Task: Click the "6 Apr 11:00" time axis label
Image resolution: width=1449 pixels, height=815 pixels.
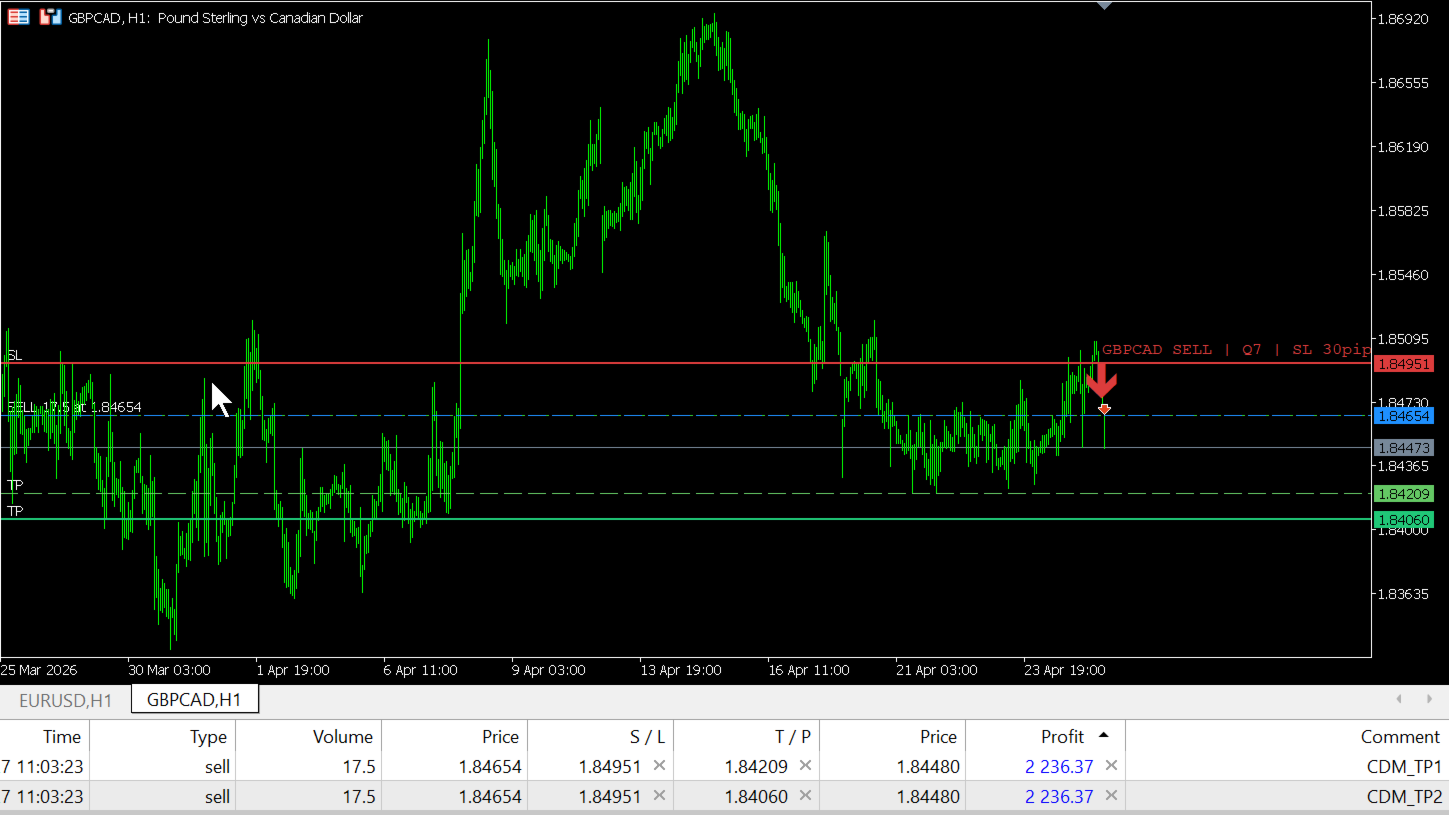Action: click(421, 670)
